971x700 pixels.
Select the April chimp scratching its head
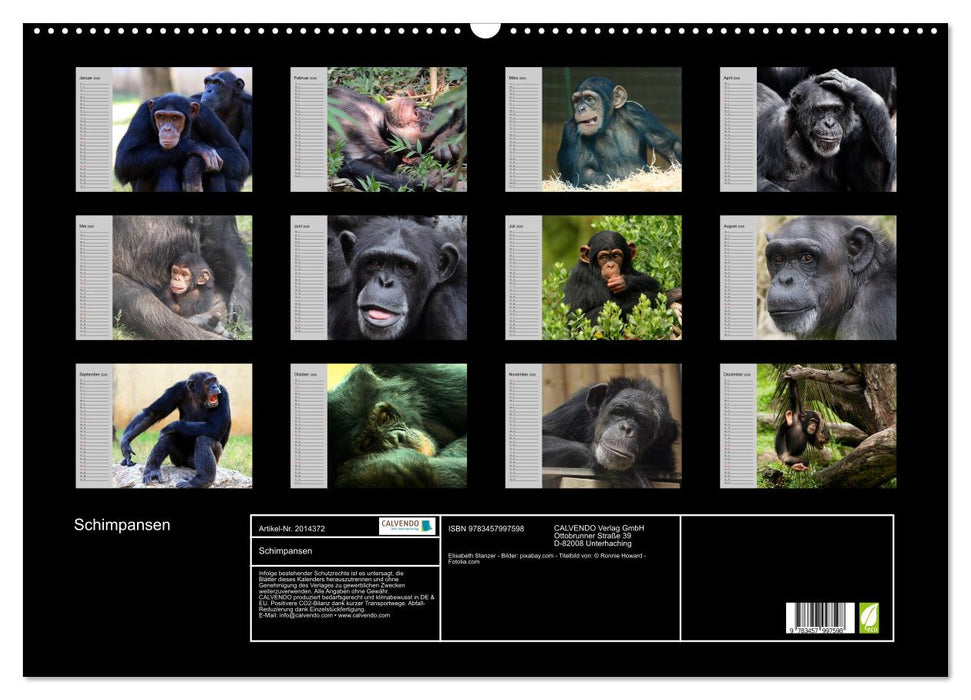[826, 130]
